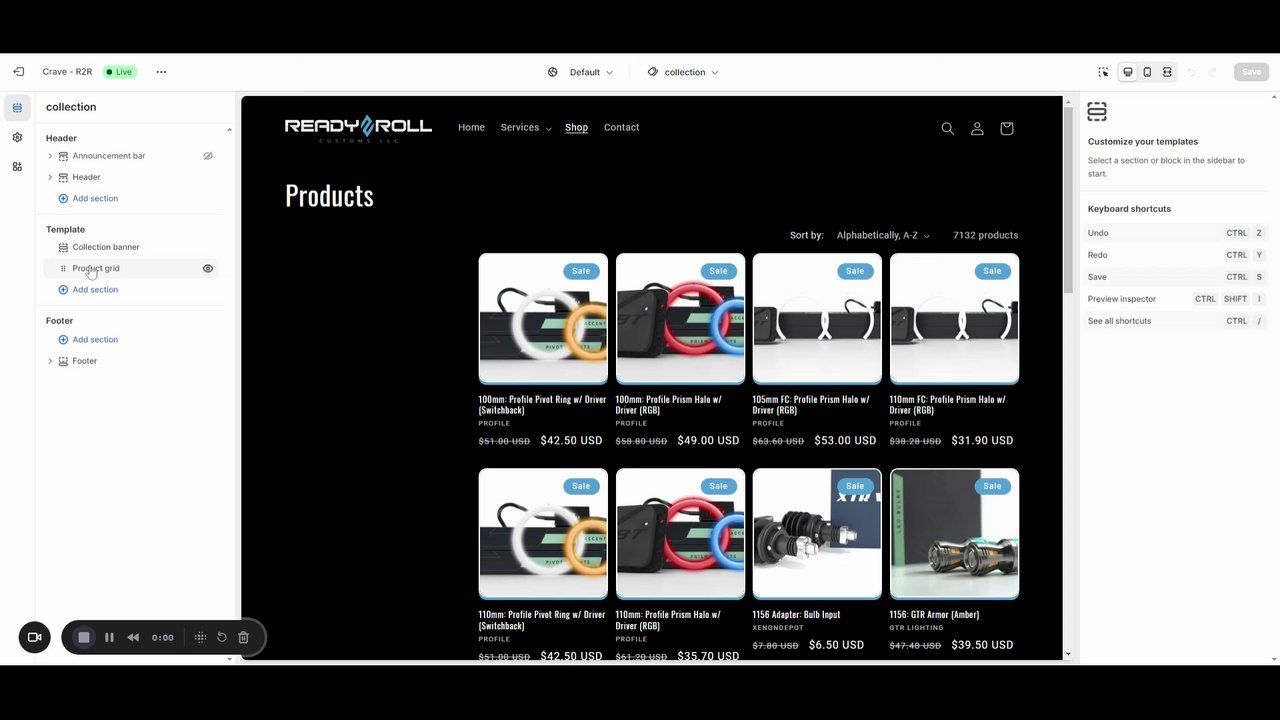The width and height of the screenshot is (1280, 720).
Task: Expand the Announcement bar section
Action: 50,156
